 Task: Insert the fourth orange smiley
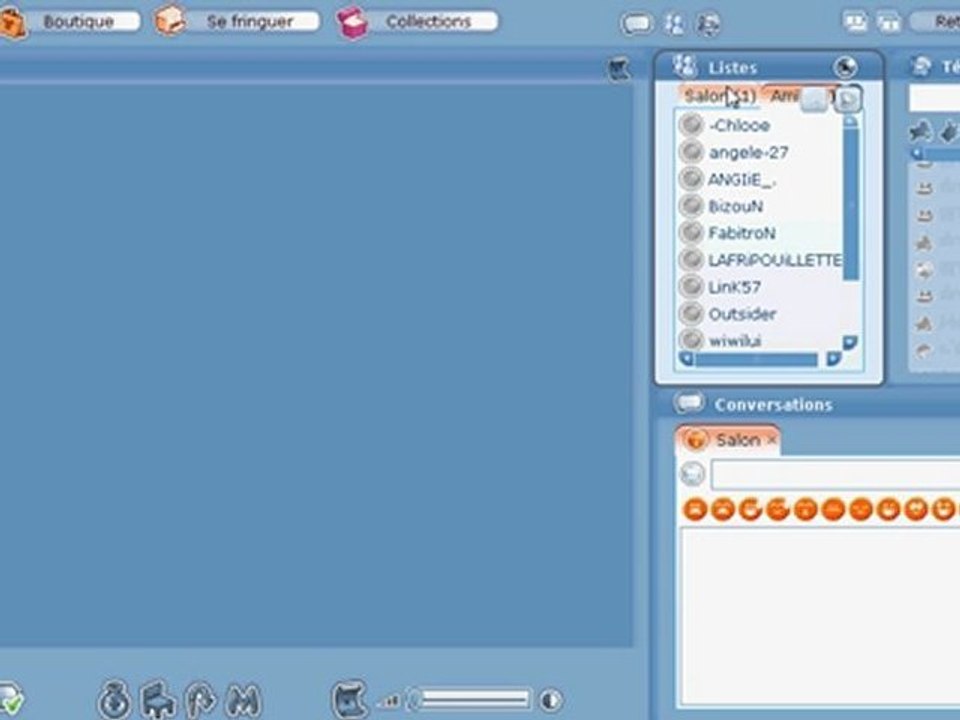[x=778, y=509]
